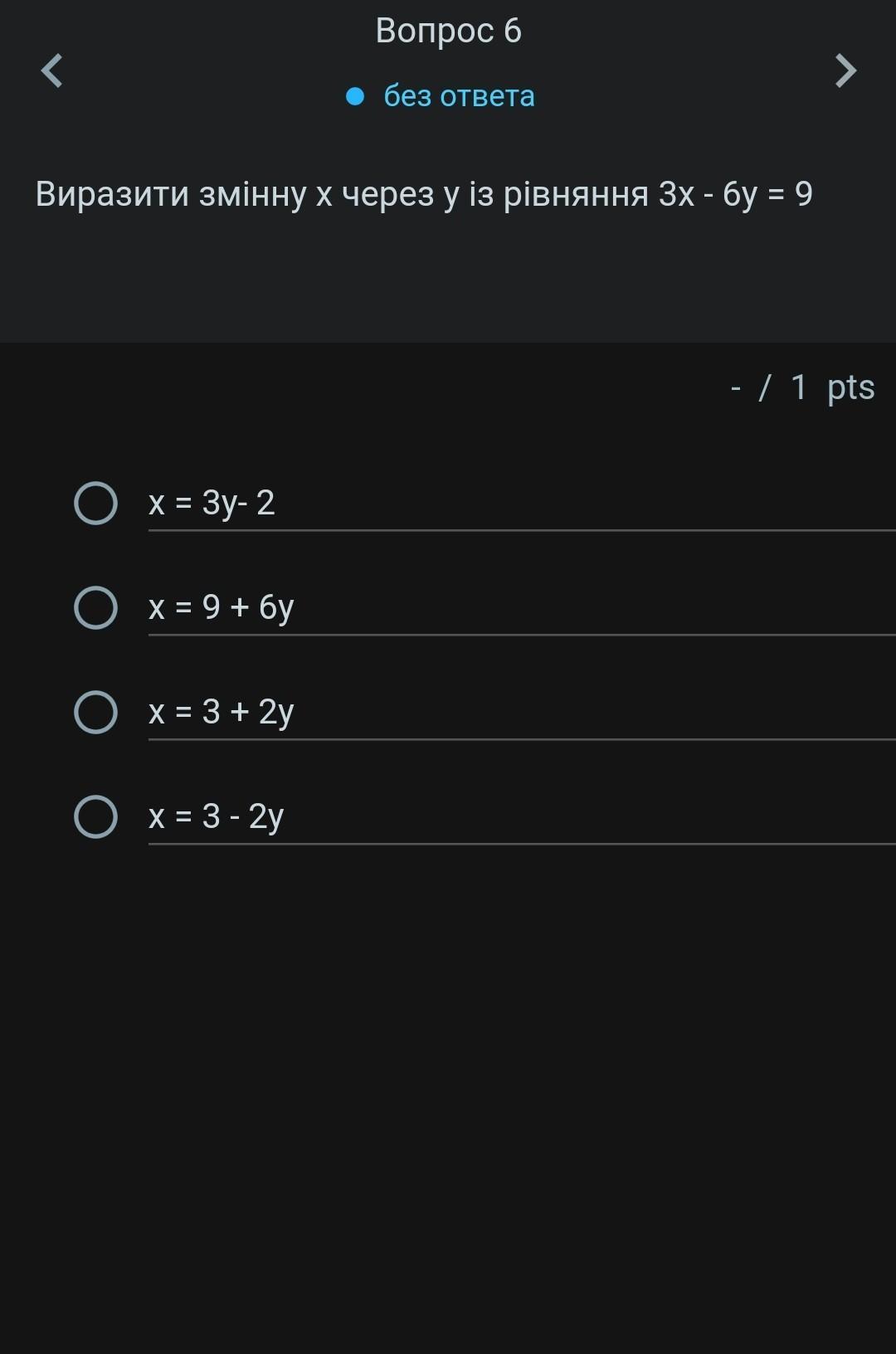Image resolution: width=896 pixels, height=1354 pixels.
Task: Select radio button for x = 9 + 6y
Action: point(95,607)
